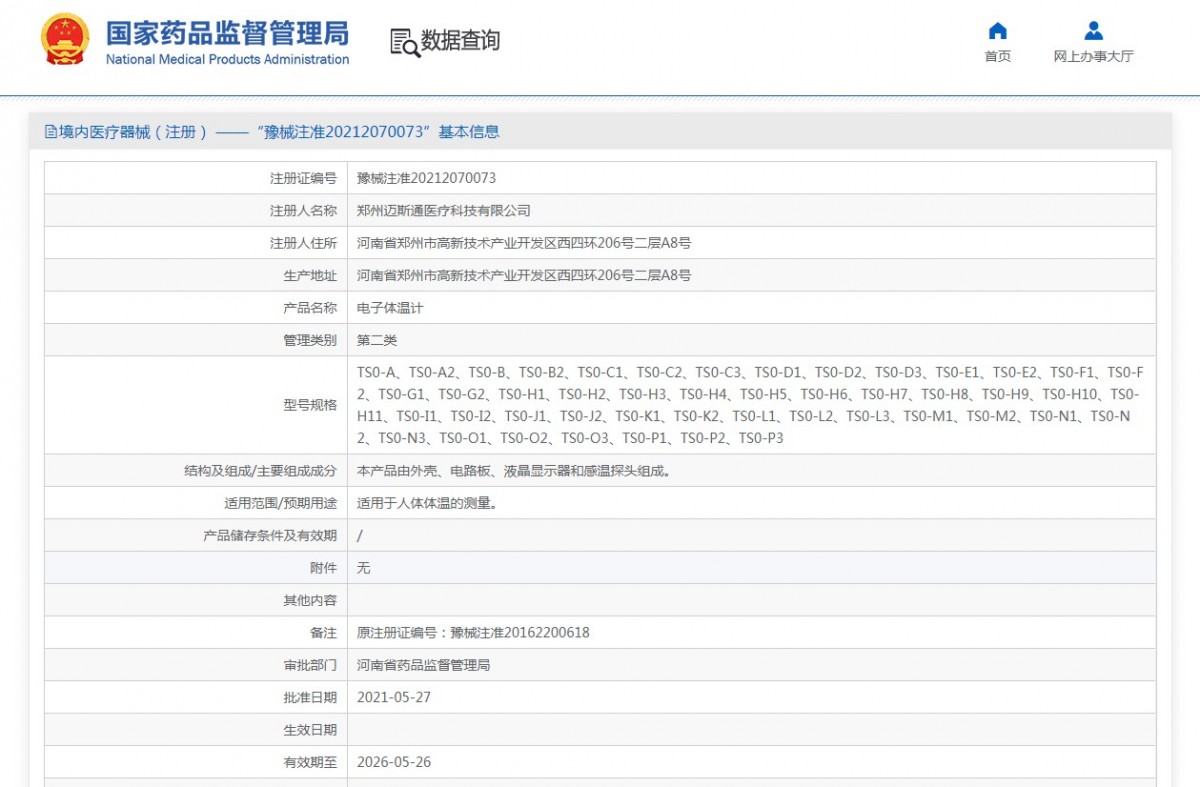Click approval department value 河南省药品监督管理局

pyautogui.click(x=423, y=665)
